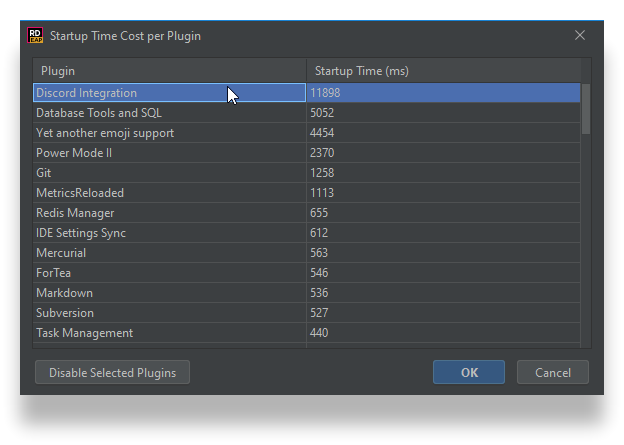Select the Mercurial plugin row
This screenshot has width=624, height=445.
(307, 253)
